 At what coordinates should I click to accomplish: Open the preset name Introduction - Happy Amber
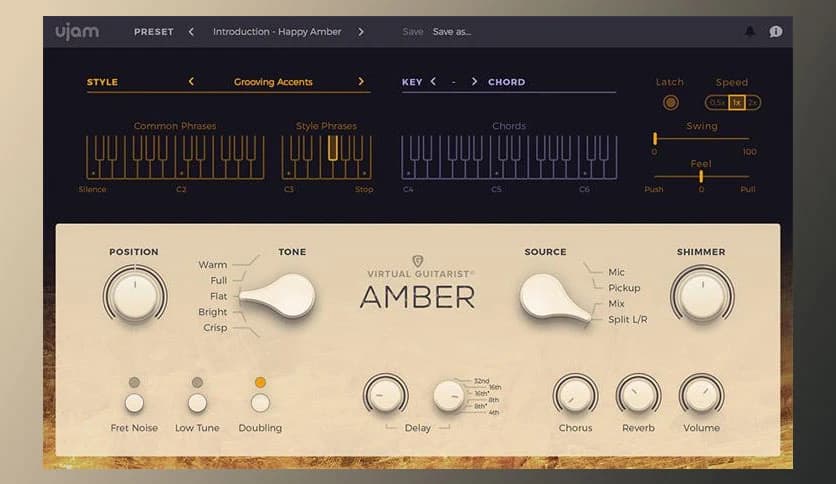click(277, 31)
